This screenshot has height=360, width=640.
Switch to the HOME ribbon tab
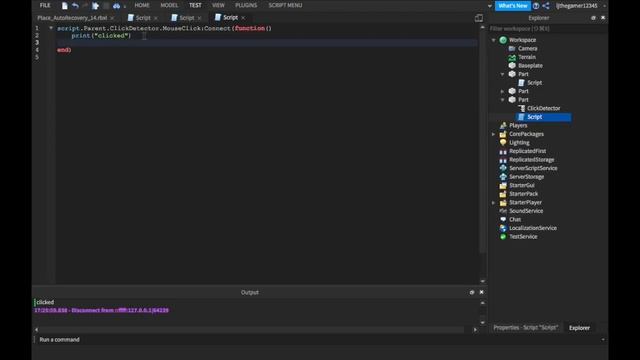pyautogui.click(x=142, y=5)
